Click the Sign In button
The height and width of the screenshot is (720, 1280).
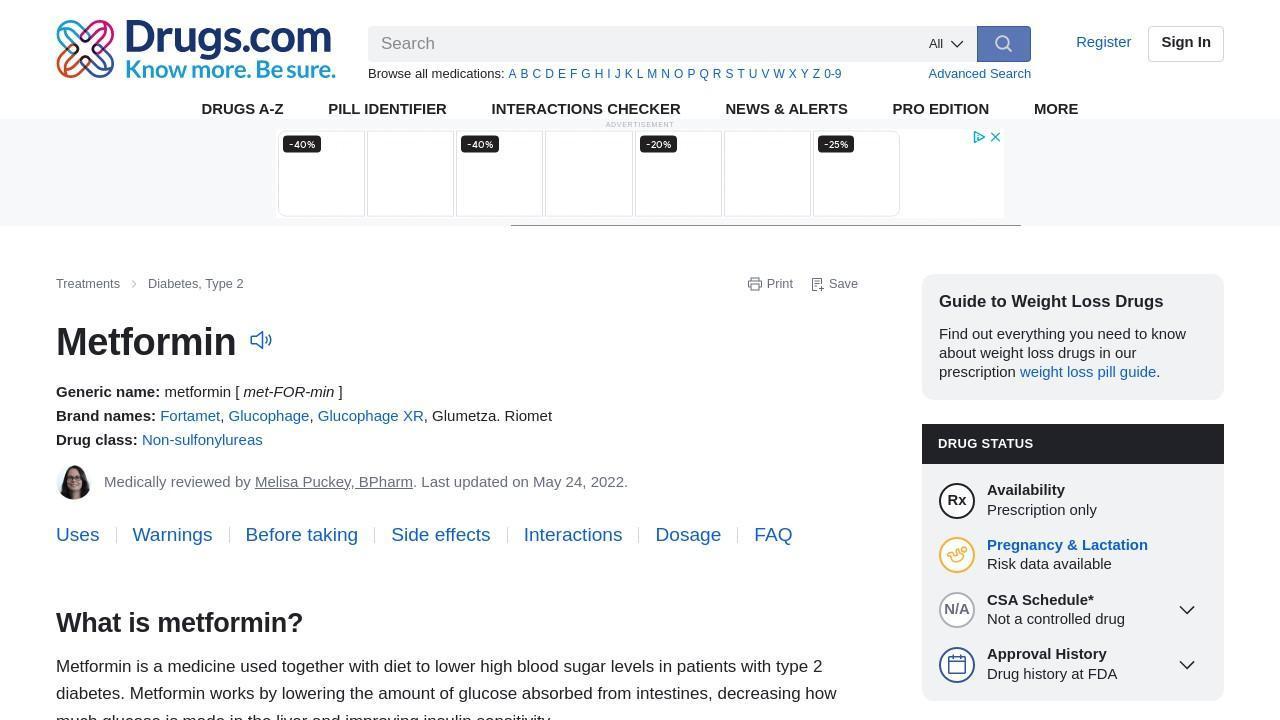tap(1185, 43)
